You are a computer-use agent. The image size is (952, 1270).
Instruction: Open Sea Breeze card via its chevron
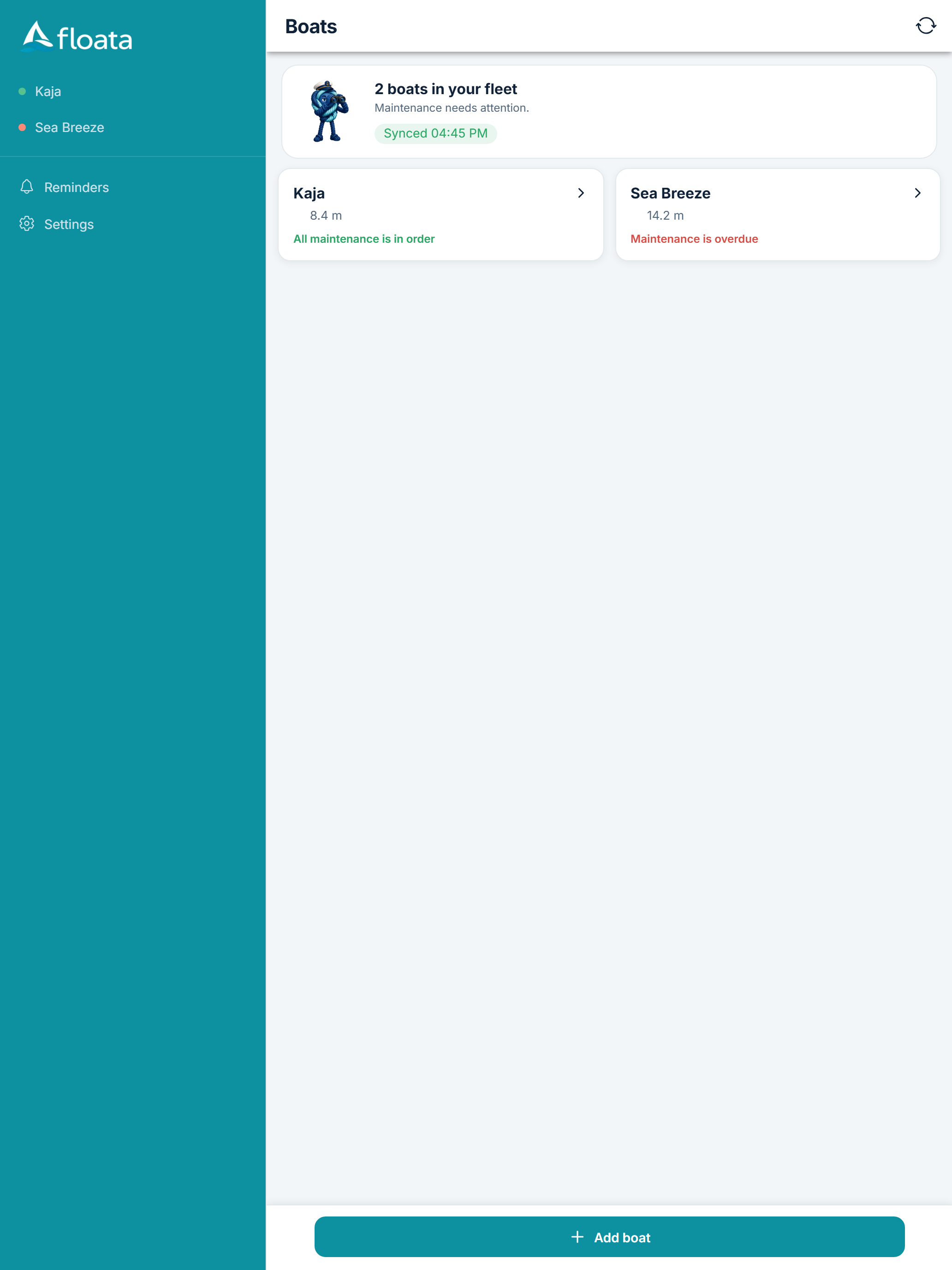coord(917,193)
